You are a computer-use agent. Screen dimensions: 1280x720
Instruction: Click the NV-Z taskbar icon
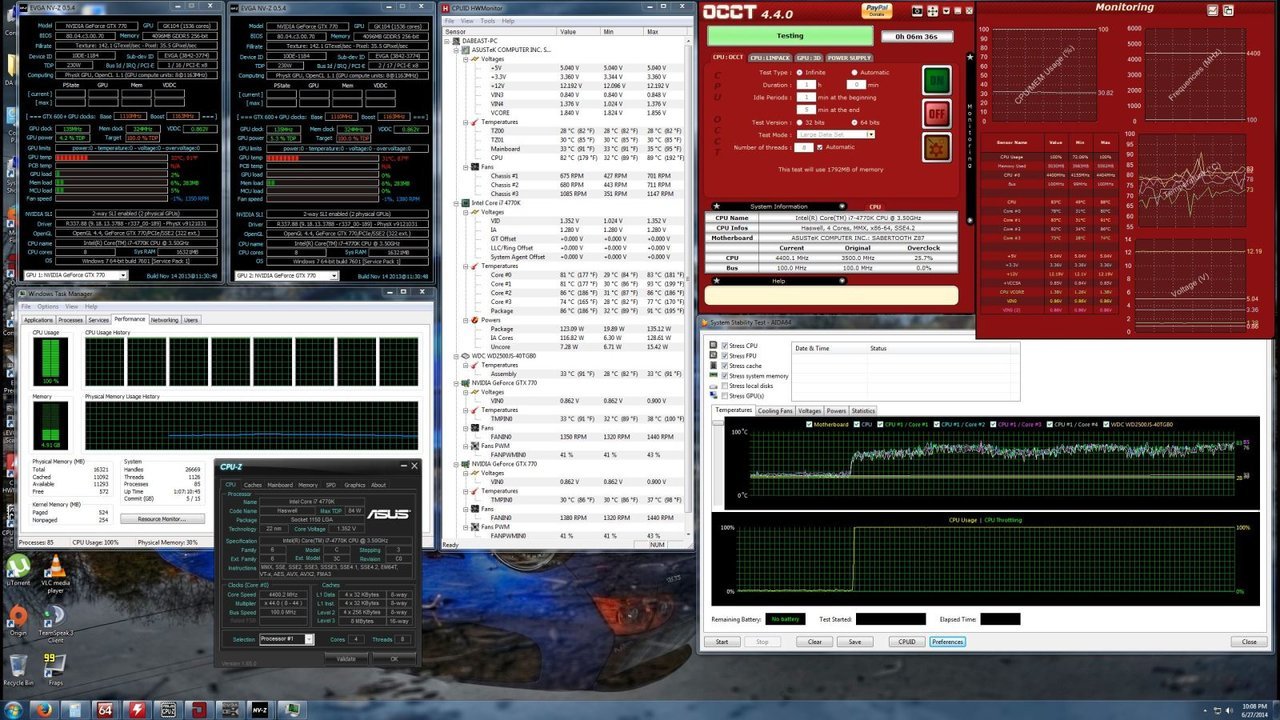[x=258, y=710]
